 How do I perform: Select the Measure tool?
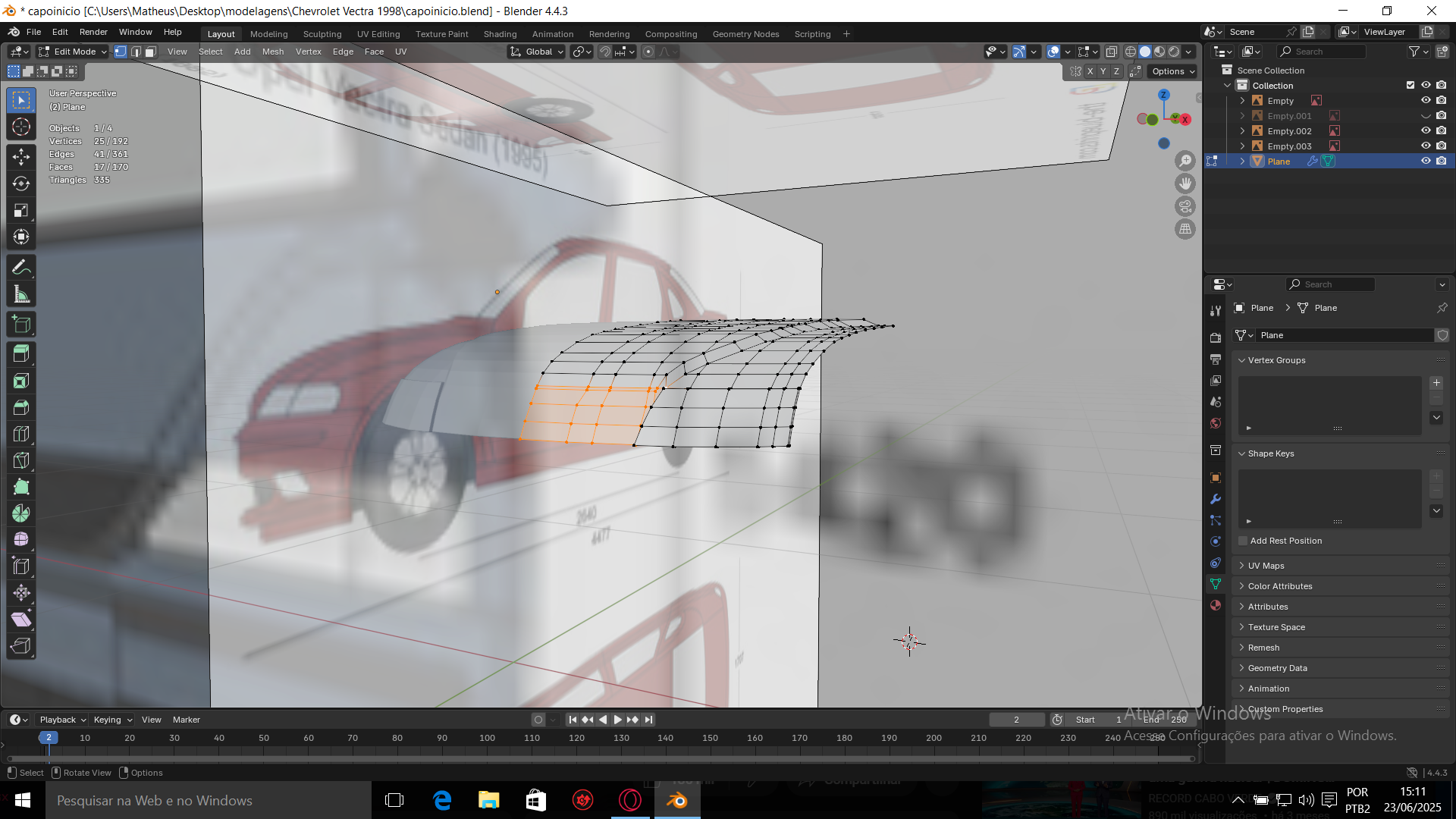[x=21, y=294]
